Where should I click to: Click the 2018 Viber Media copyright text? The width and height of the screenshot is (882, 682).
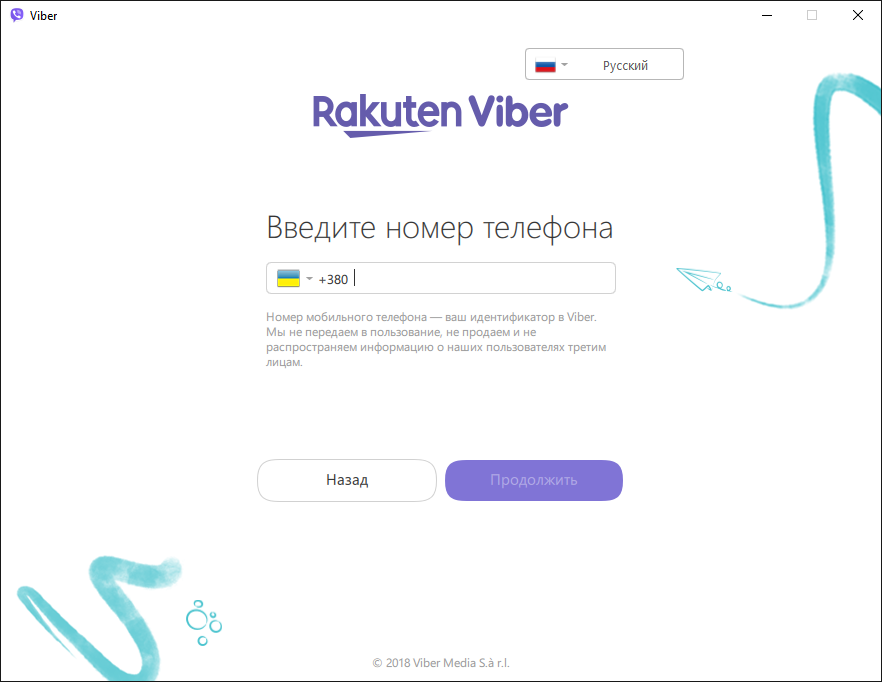[441, 663]
